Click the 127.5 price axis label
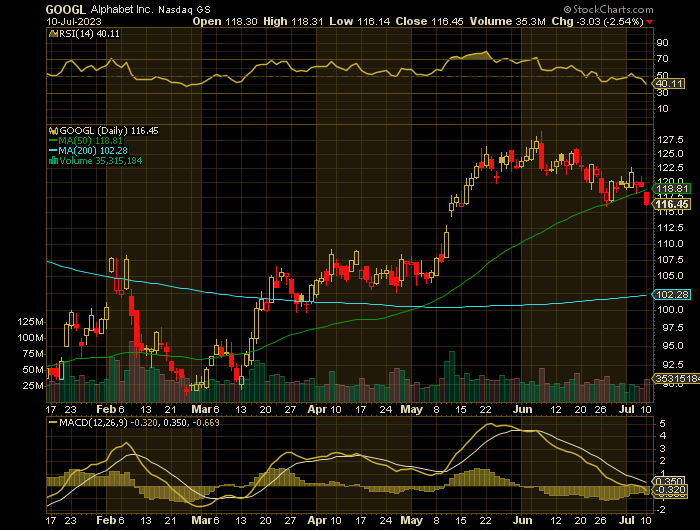 point(670,140)
